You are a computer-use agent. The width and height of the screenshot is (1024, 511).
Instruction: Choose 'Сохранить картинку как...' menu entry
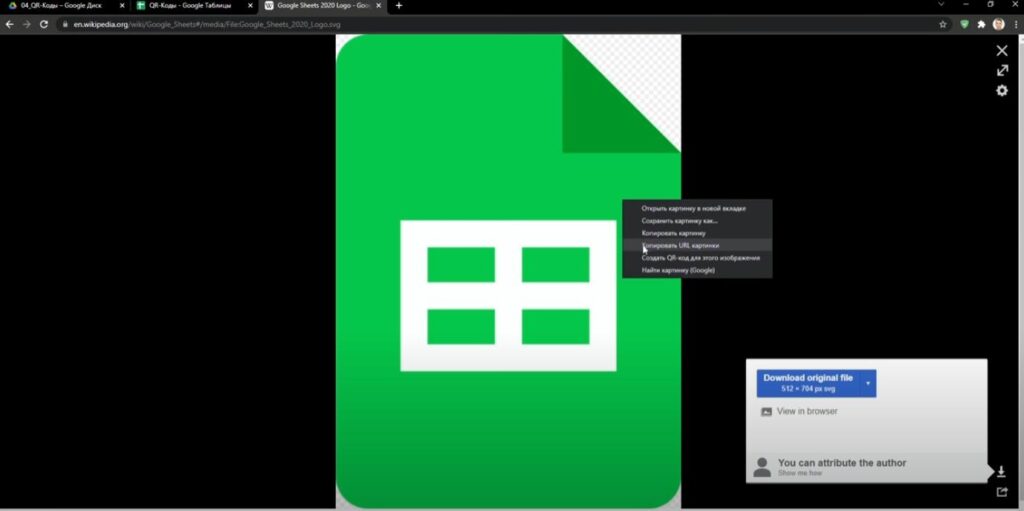(679, 220)
